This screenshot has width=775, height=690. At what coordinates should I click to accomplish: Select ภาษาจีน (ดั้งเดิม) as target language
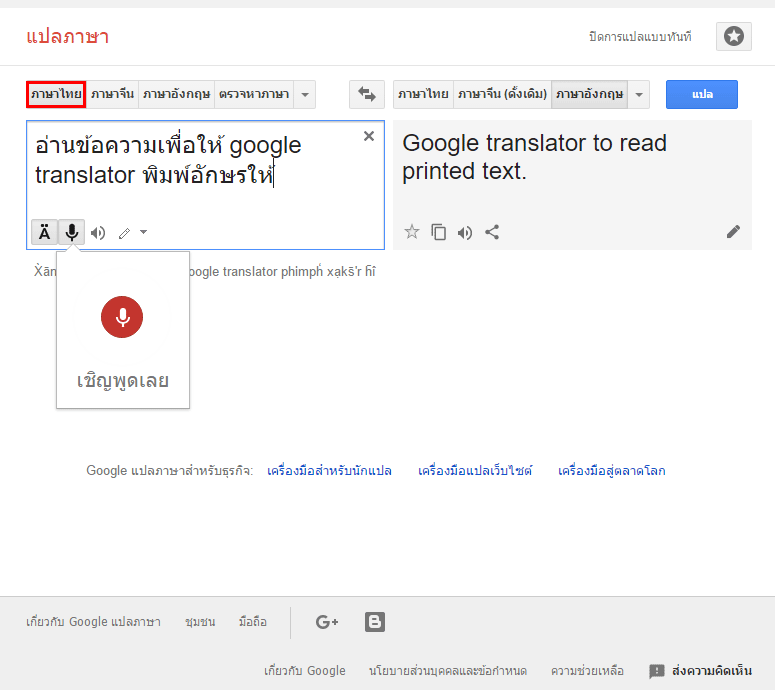[502, 94]
